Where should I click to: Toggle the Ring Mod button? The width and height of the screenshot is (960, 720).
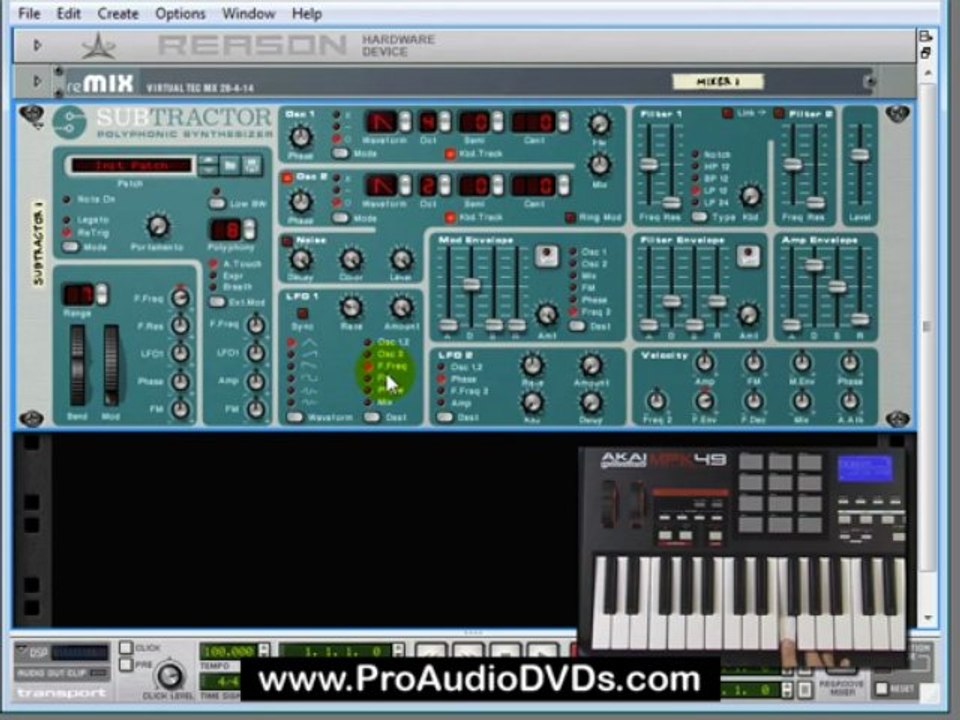(x=570, y=217)
